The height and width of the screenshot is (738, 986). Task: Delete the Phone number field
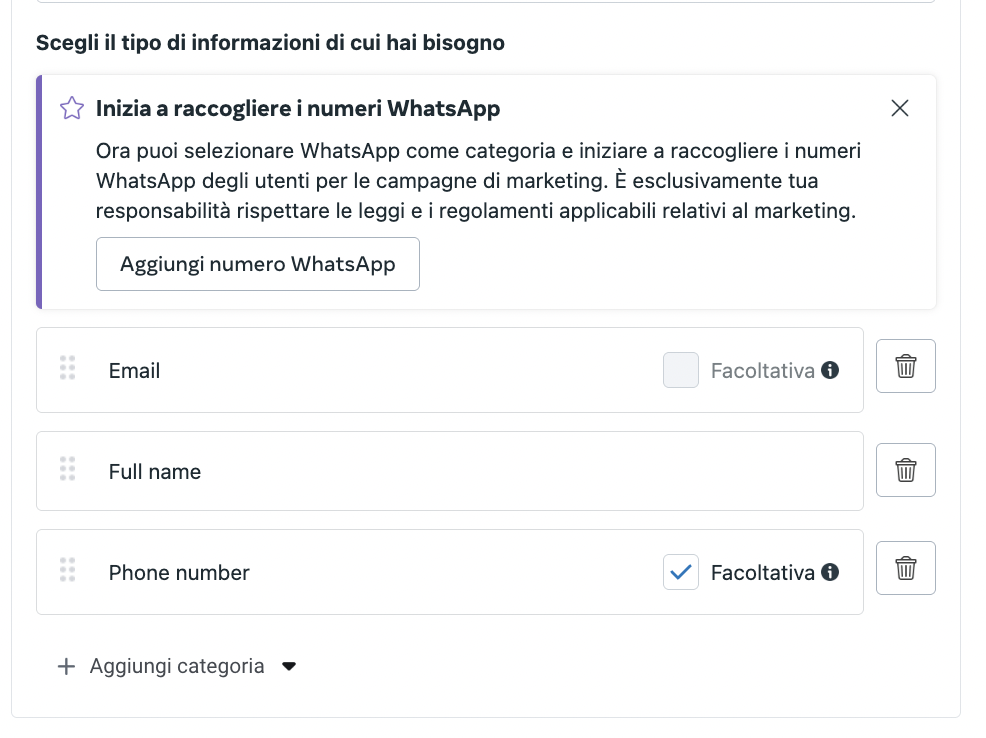[905, 568]
